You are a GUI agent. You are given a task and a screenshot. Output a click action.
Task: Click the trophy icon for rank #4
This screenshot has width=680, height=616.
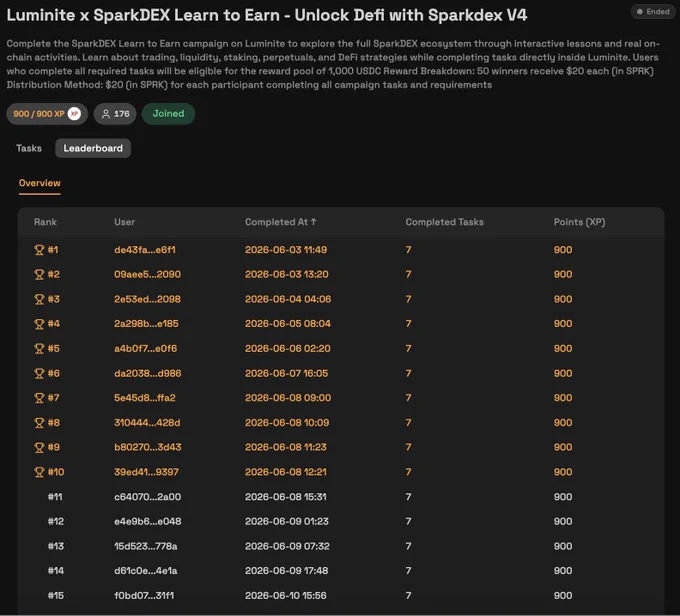pyautogui.click(x=39, y=324)
